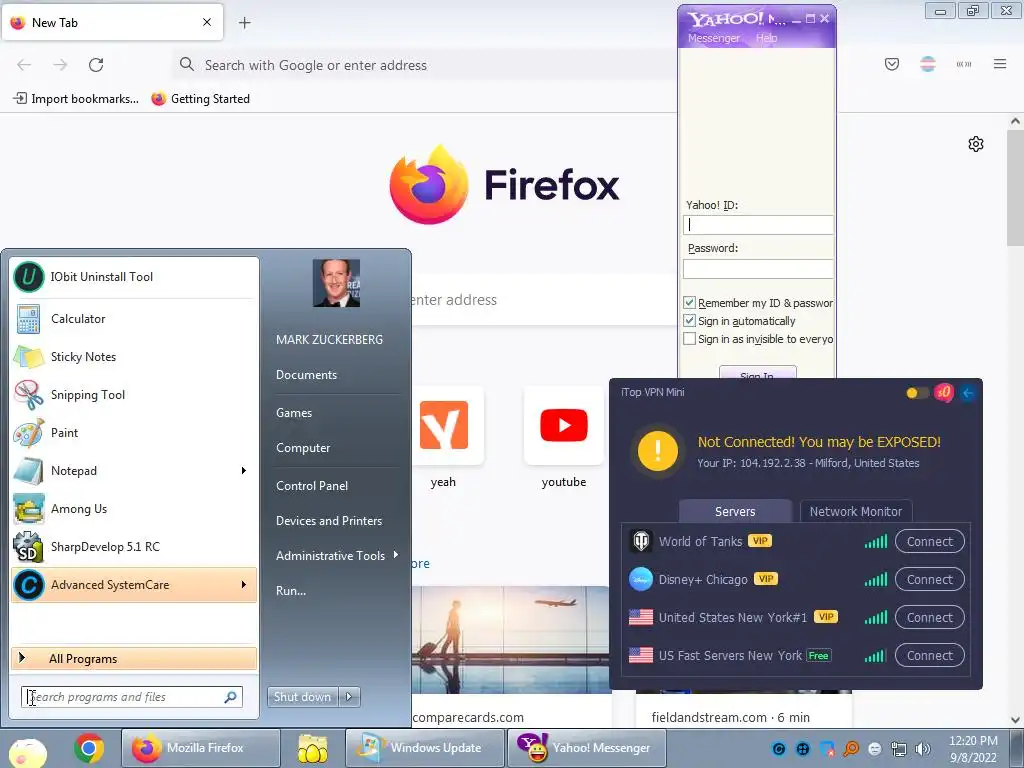The width and height of the screenshot is (1024, 768).
Task: Click the Shut down button
Action: [x=302, y=697]
